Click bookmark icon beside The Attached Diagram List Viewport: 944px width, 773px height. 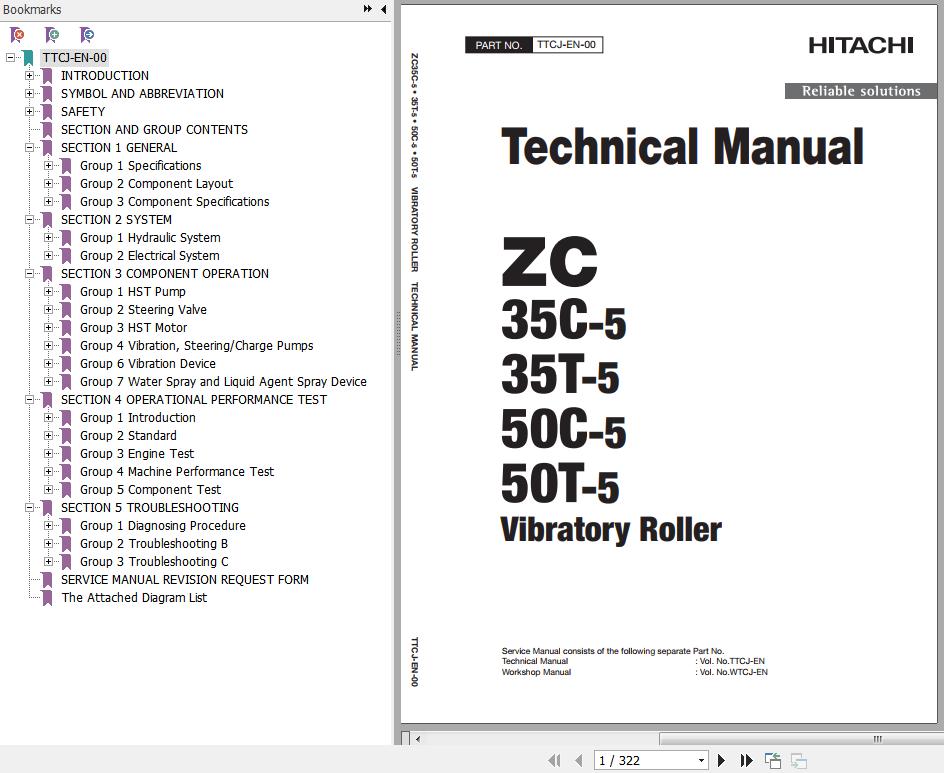point(47,598)
